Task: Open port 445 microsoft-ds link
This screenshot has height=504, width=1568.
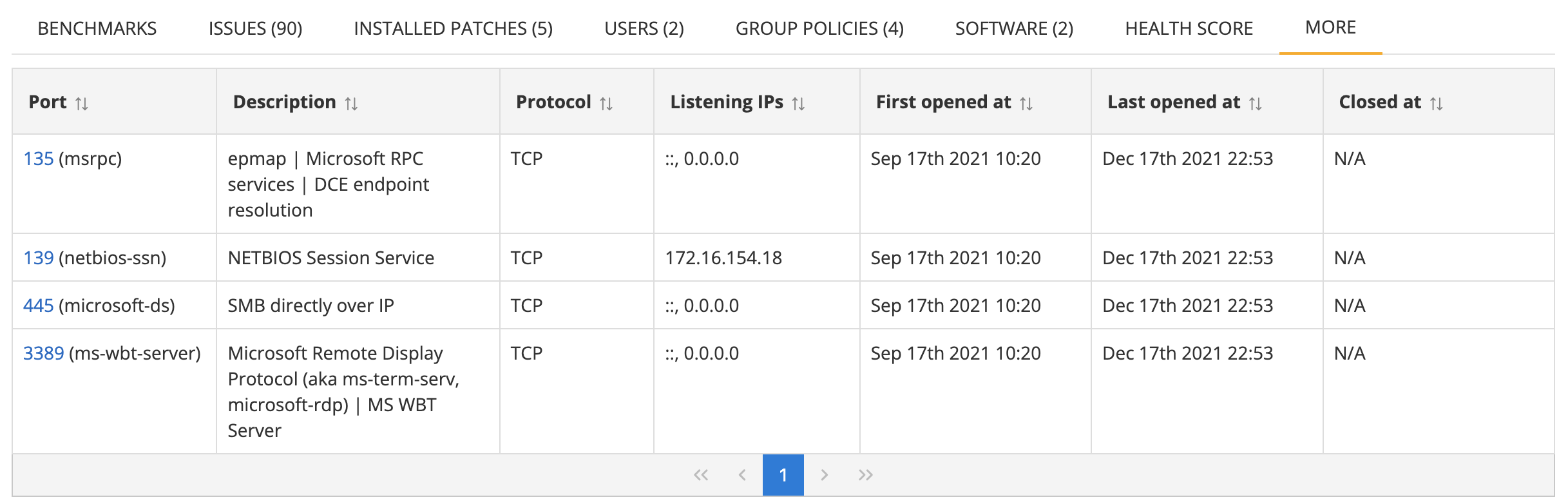Action: 38,305
